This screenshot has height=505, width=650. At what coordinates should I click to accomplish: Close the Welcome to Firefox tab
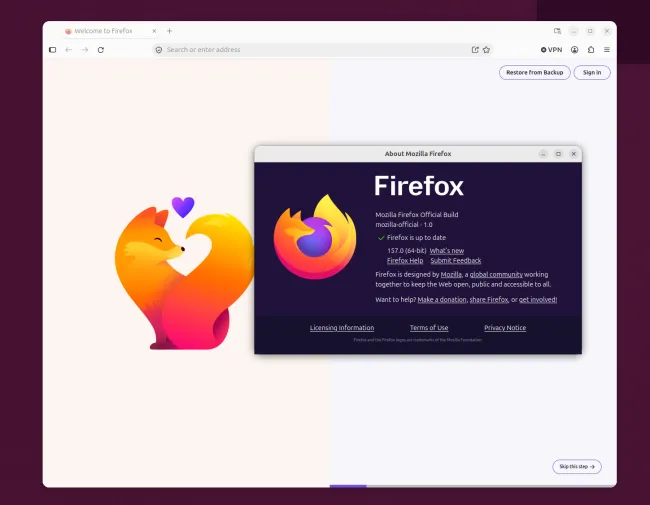[x=154, y=31]
